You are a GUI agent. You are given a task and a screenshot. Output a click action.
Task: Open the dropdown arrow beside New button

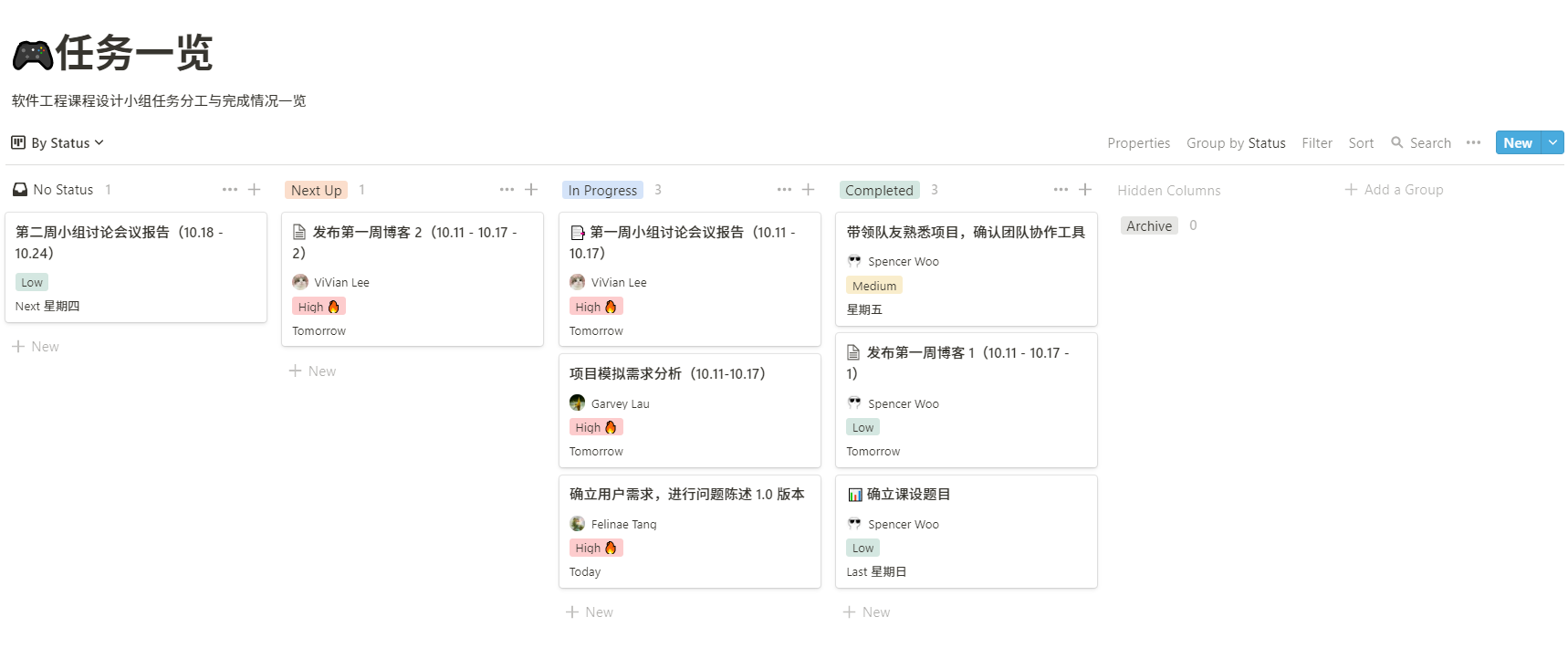(x=1552, y=142)
